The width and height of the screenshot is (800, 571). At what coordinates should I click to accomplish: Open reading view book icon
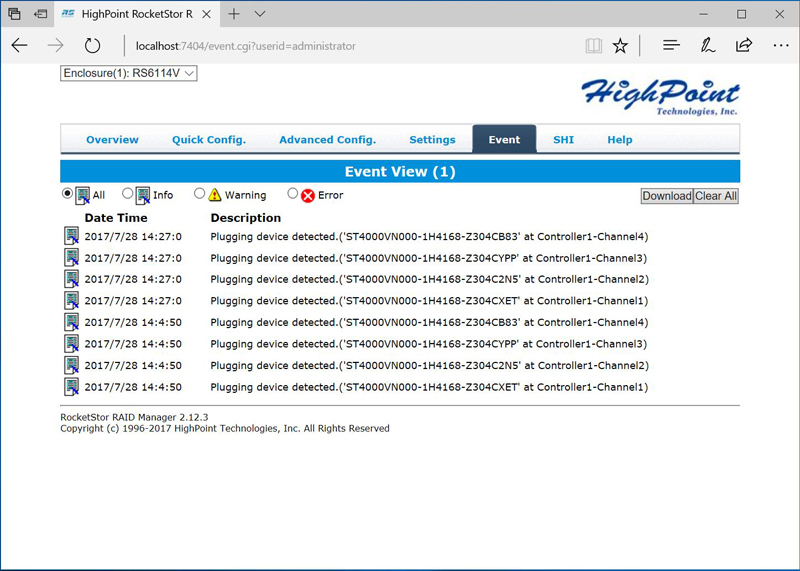(x=593, y=46)
